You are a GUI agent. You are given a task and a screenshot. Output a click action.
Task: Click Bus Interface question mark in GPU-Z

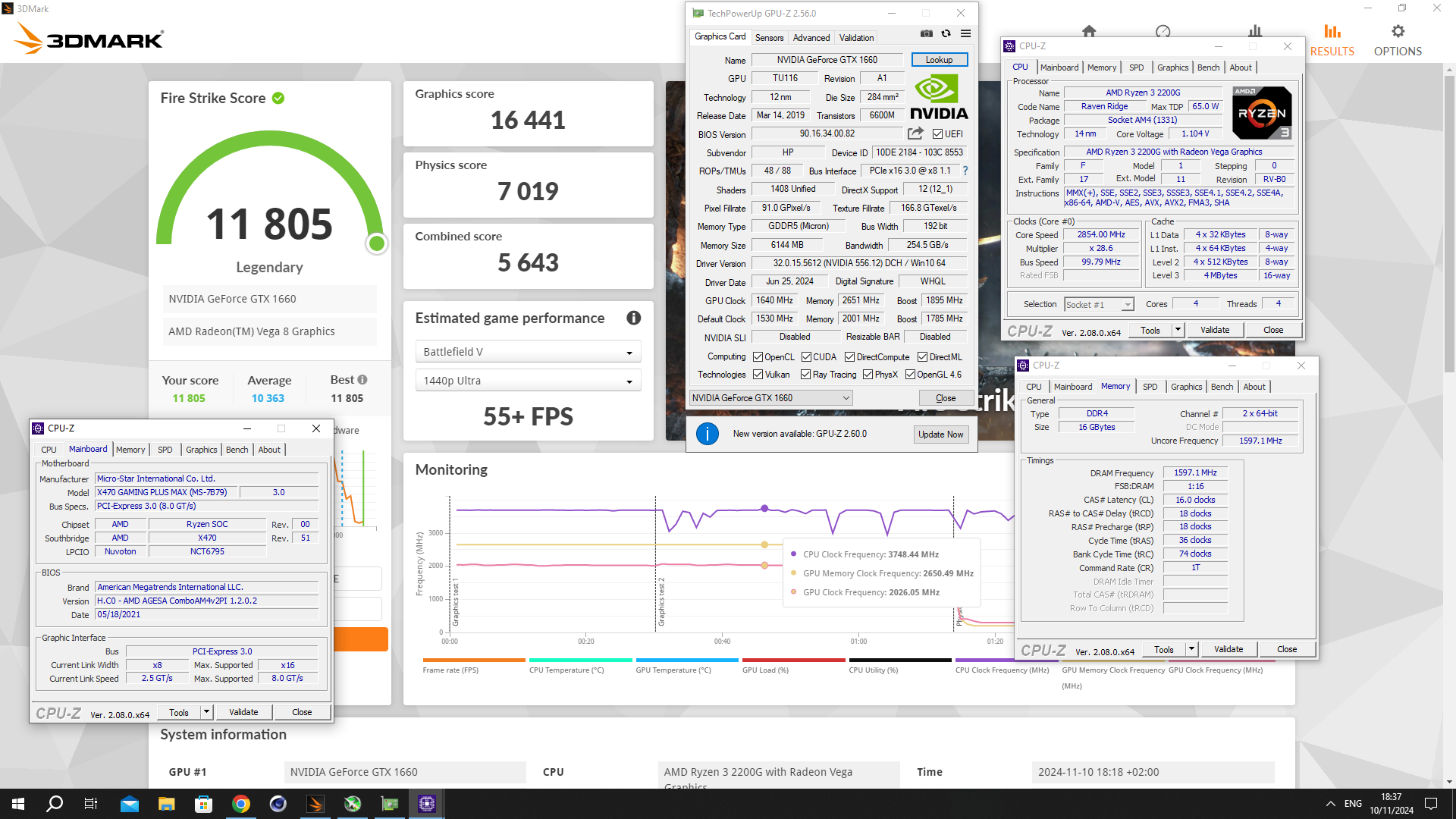(965, 171)
